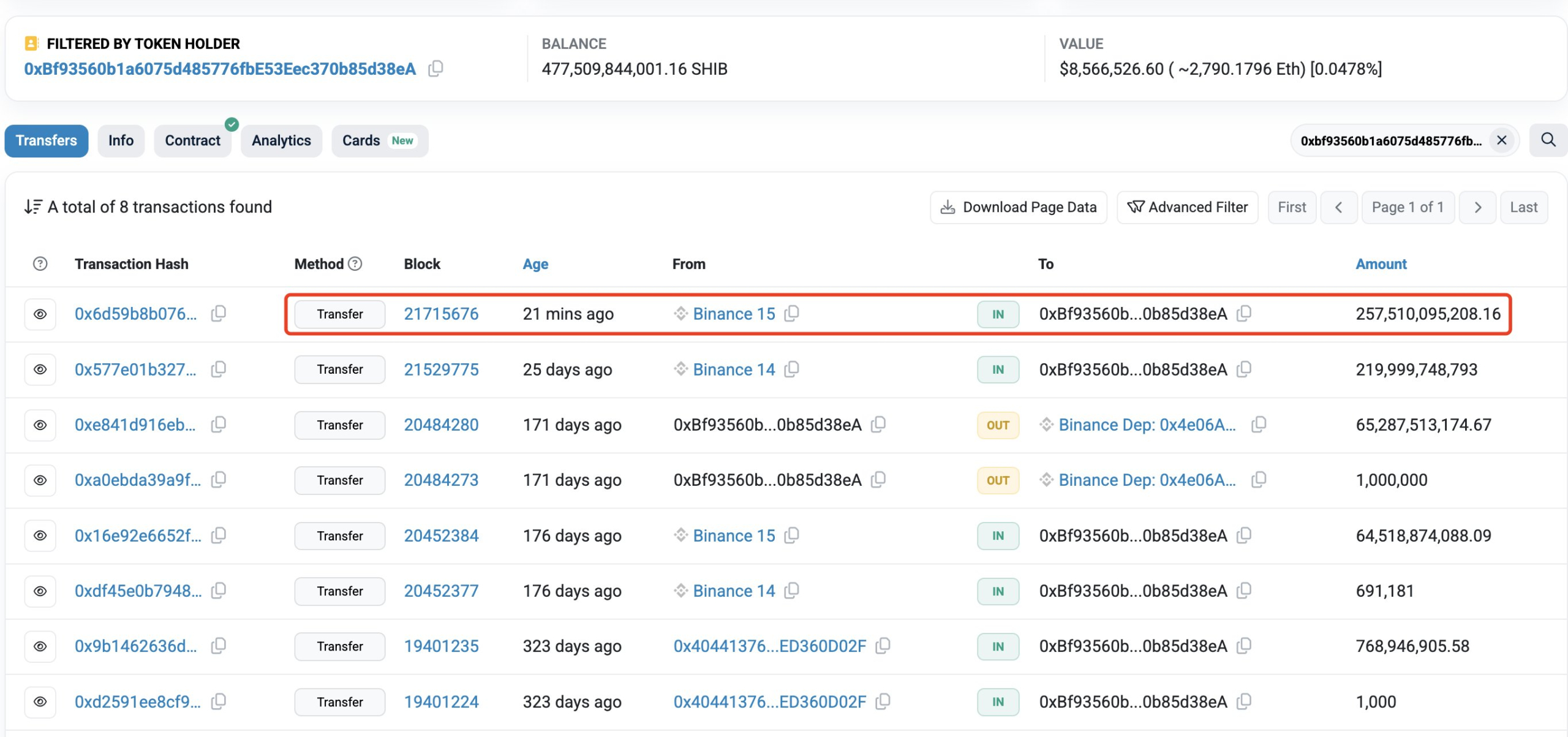Copy hash 0x577e01b327 to clipboard

[x=219, y=369]
